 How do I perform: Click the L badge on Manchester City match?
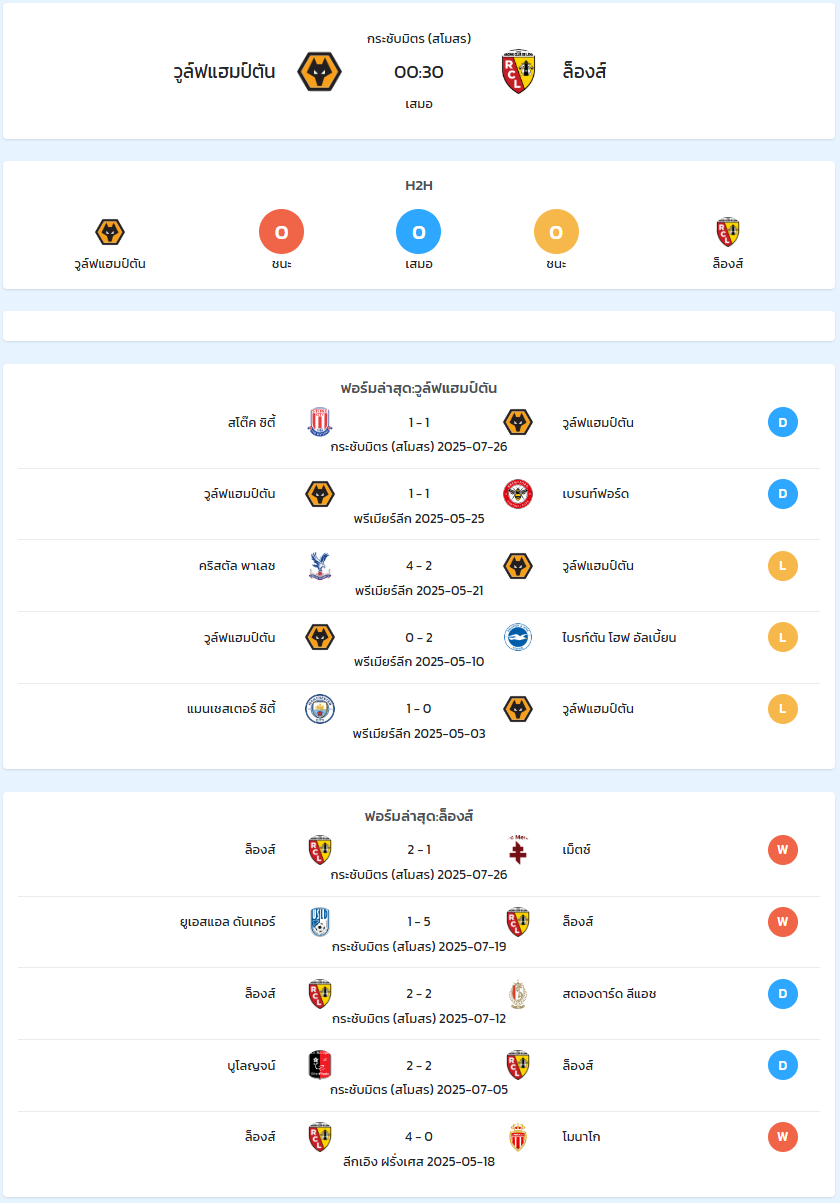[783, 709]
